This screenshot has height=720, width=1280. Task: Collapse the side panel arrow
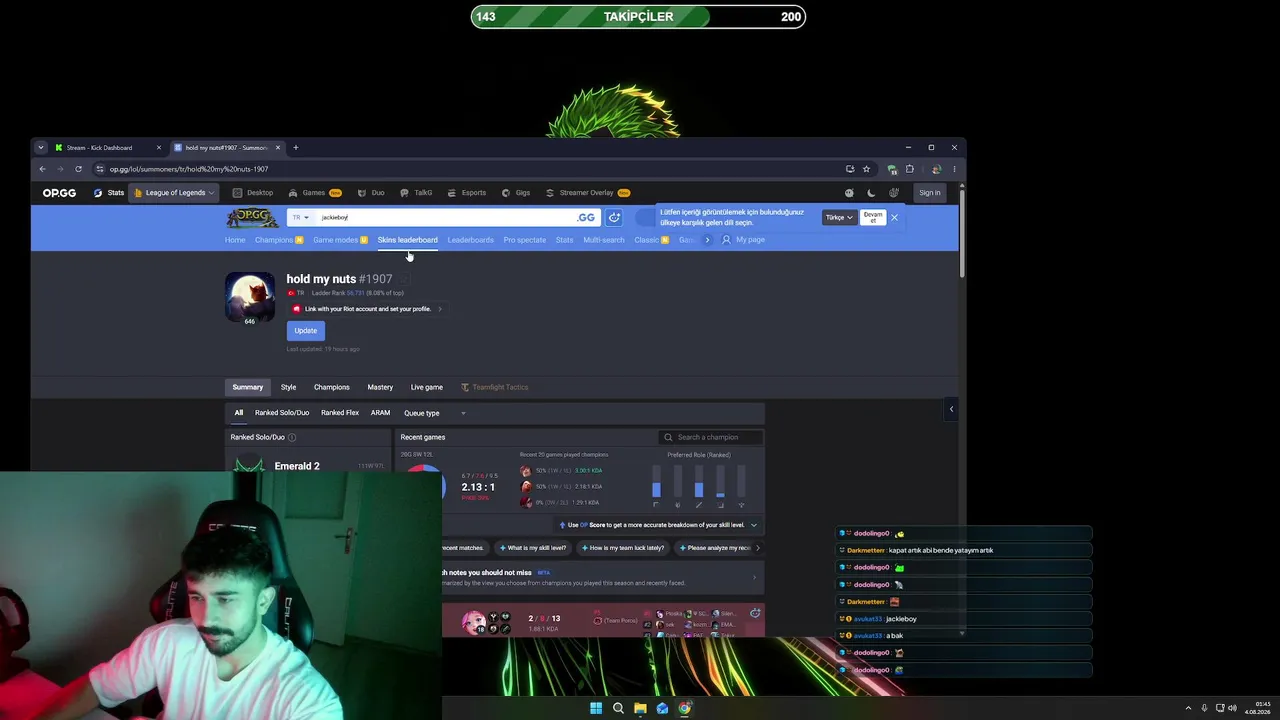click(x=951, y=409)
